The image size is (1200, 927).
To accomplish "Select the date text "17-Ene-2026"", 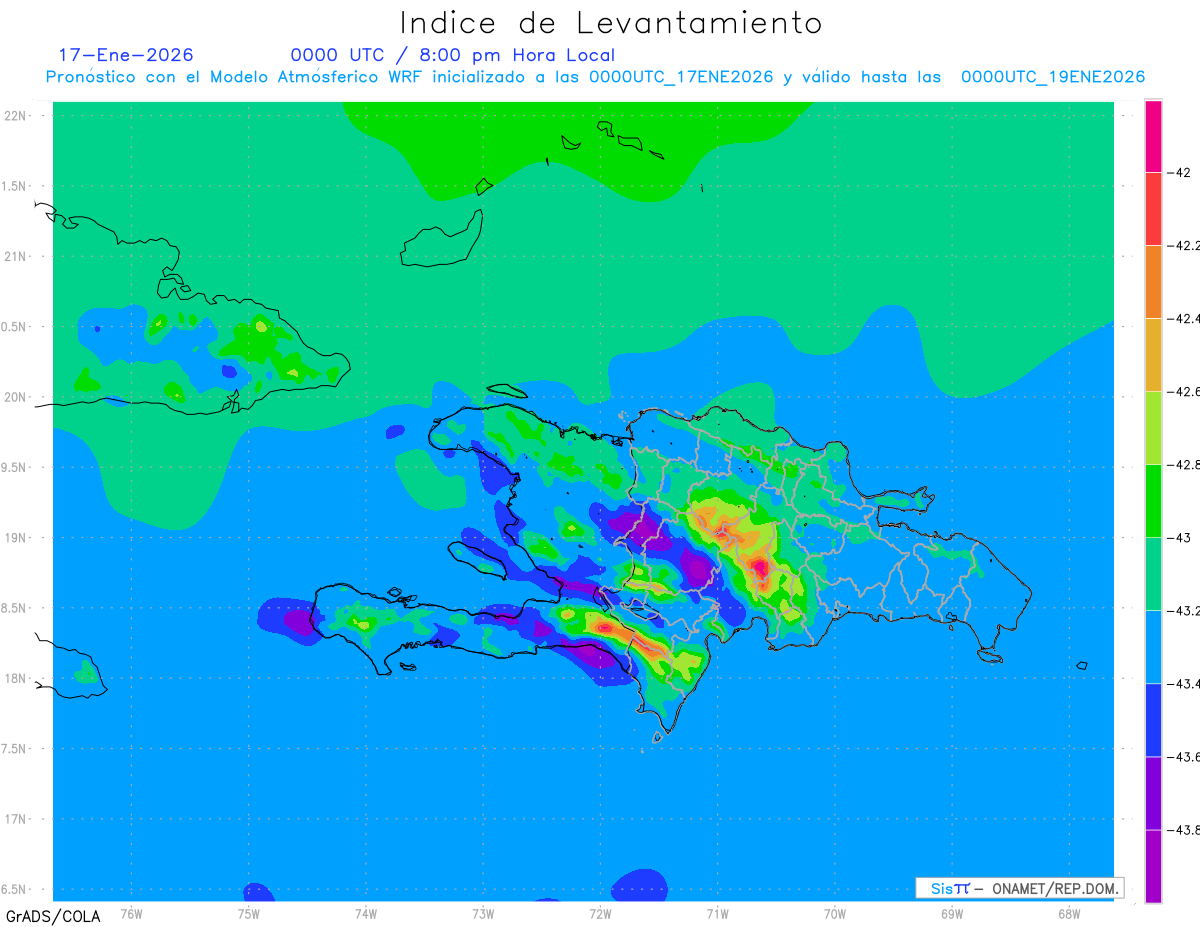I will (x=126, y=55).
